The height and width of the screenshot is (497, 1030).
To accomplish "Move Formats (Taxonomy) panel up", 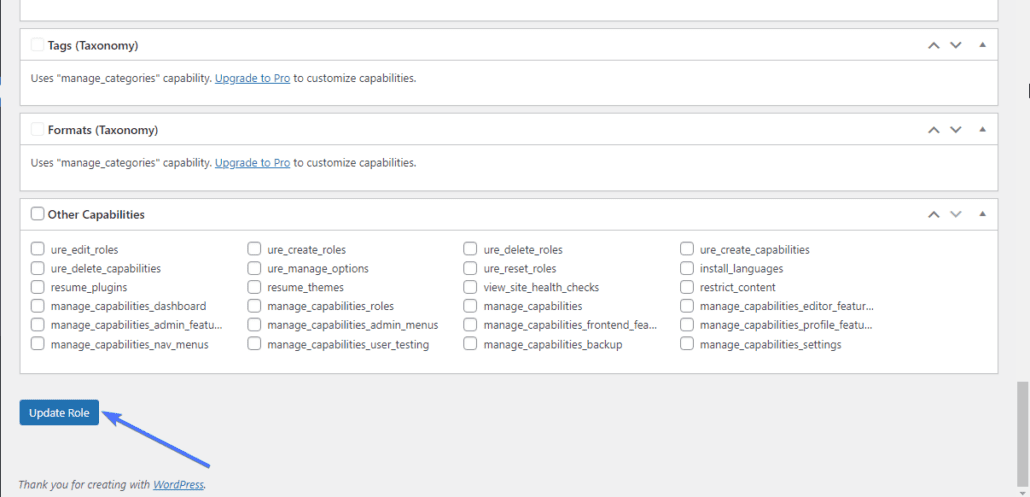I will [x=933, y=130].
